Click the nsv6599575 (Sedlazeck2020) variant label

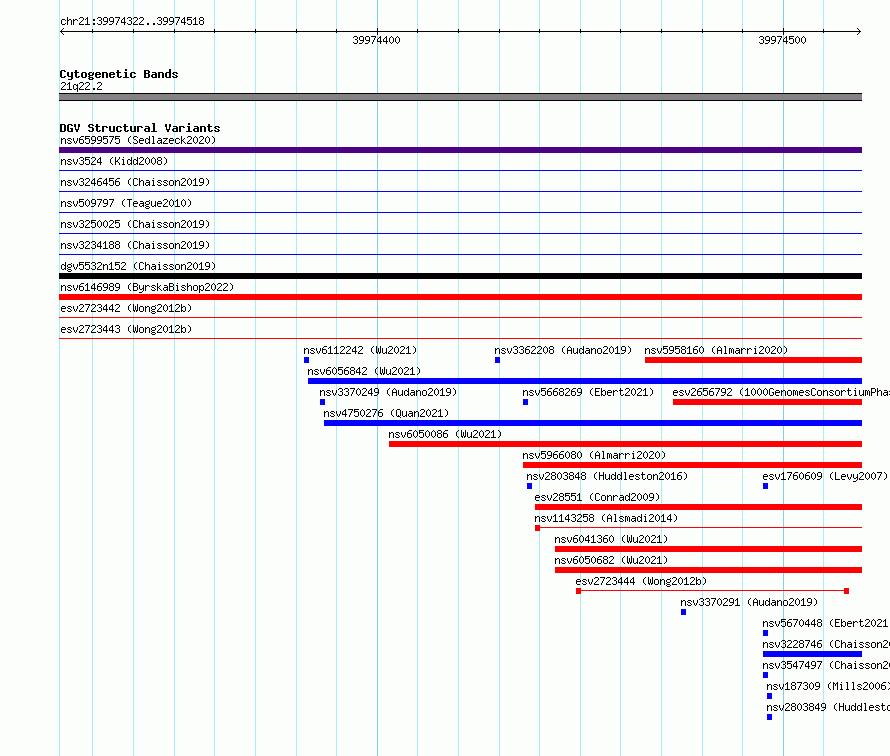pos(138,140)
